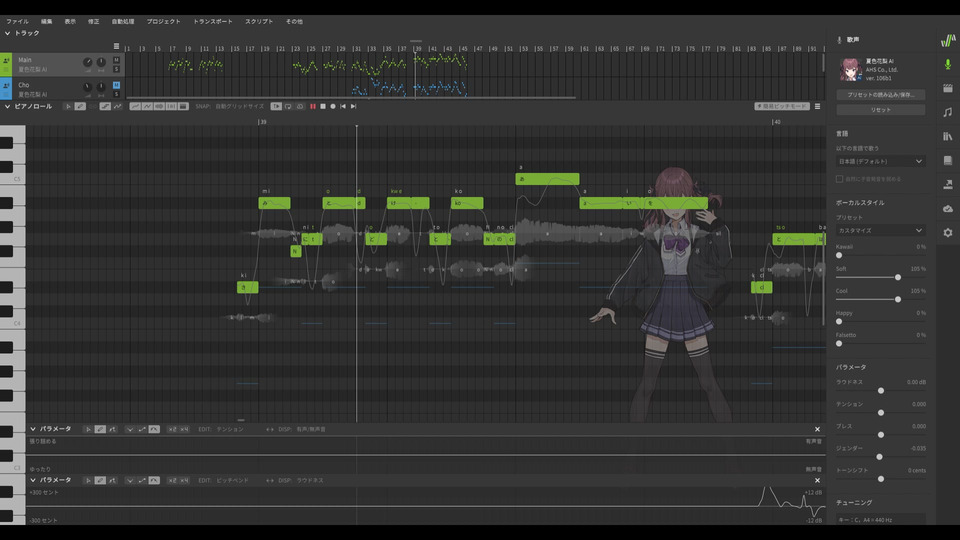960x540 pixels.
Task: Open the dictionary book icon in the sidebar
Action: [x=948, y=160]
